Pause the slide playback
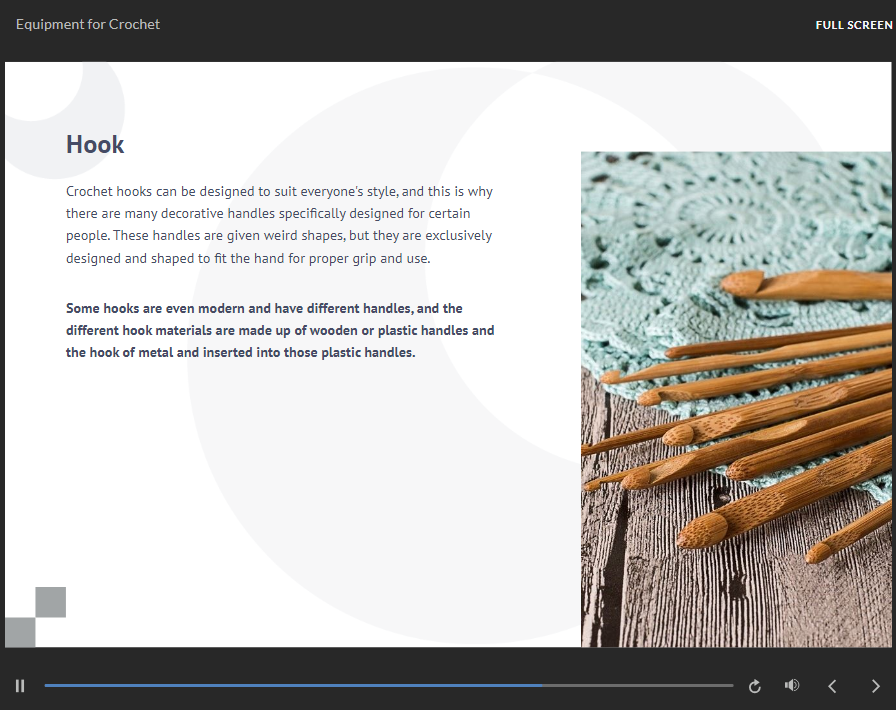The image size is (896, 710). [20, 685]
